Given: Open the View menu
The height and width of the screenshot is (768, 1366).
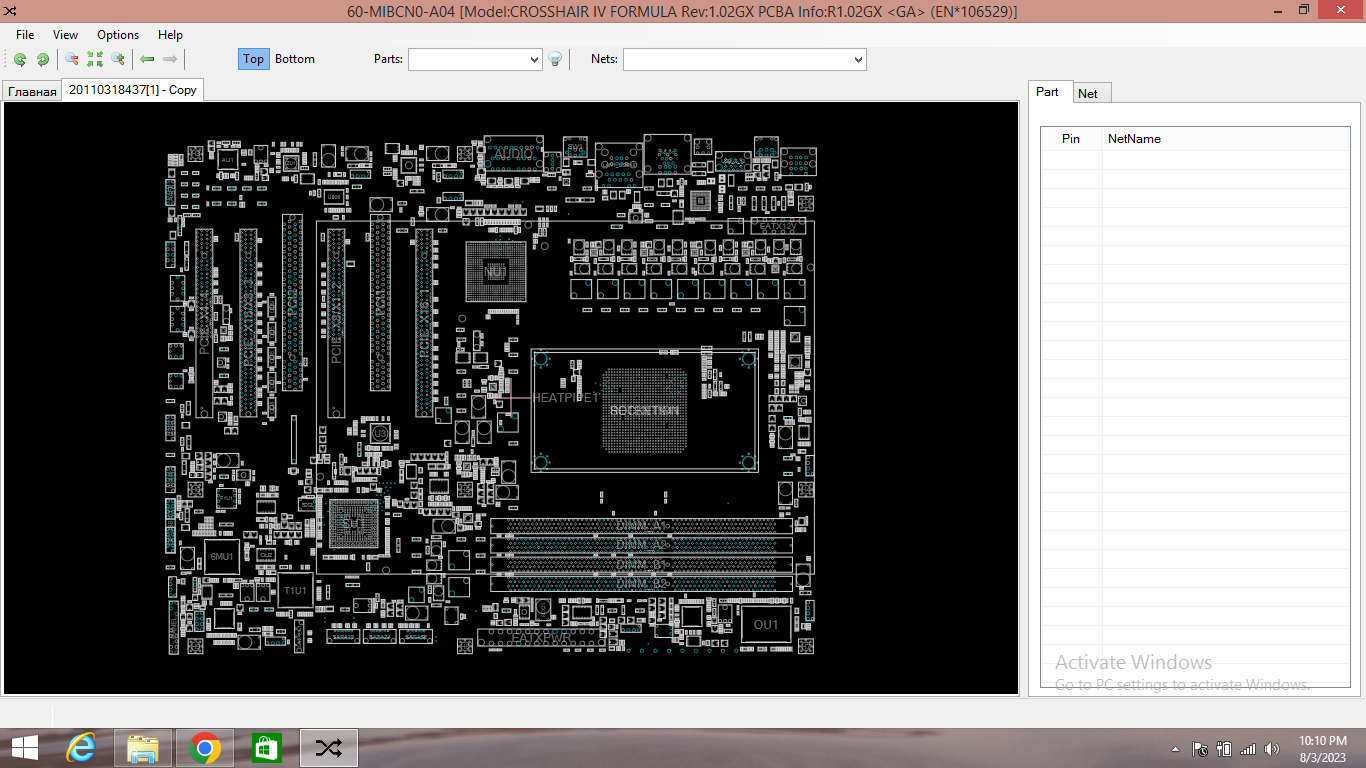Looking at the screenshot, I should click(x=66, y=34).
